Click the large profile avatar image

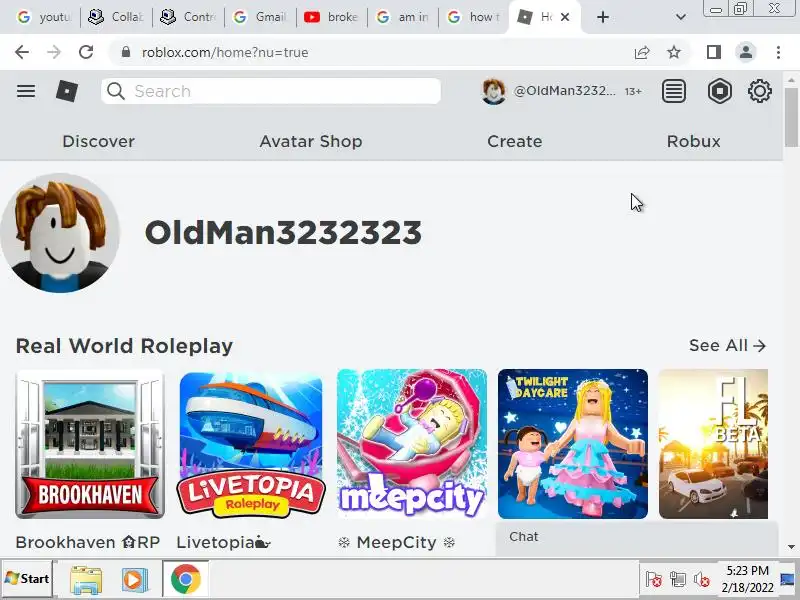pyautogui.click(x=60, y=233)
